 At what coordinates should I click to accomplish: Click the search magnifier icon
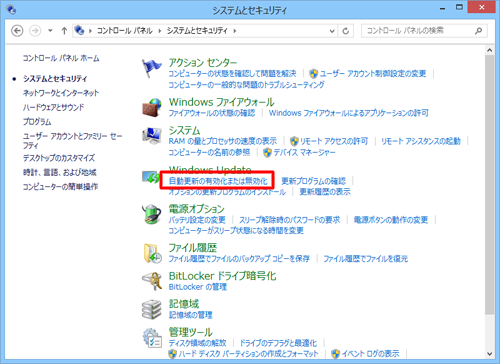[x=479, y=31]
